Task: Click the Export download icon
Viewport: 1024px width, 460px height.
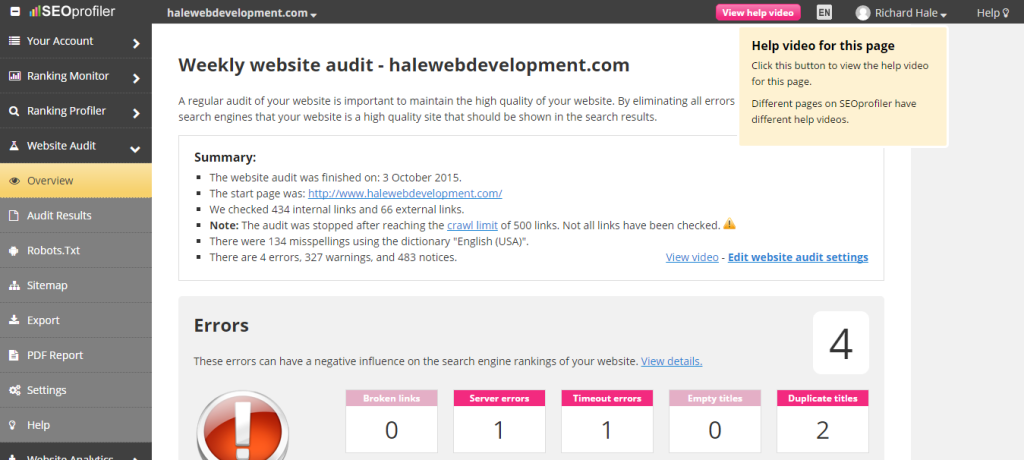Action: click(14, 321)
